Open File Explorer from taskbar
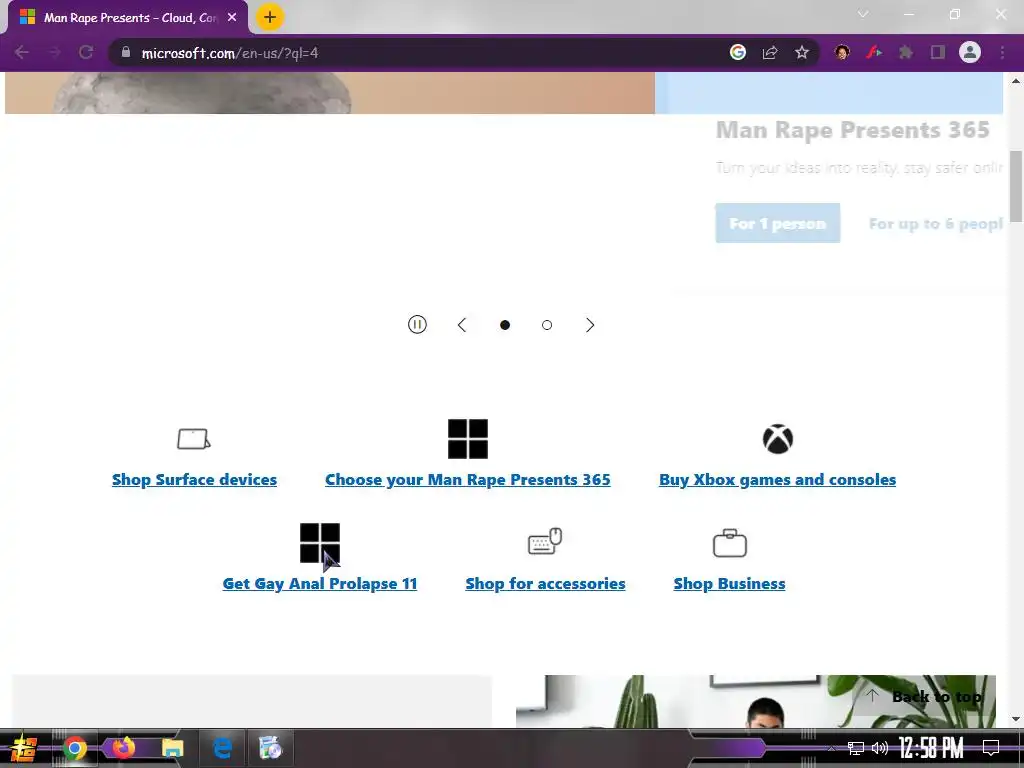 [172, 748]
